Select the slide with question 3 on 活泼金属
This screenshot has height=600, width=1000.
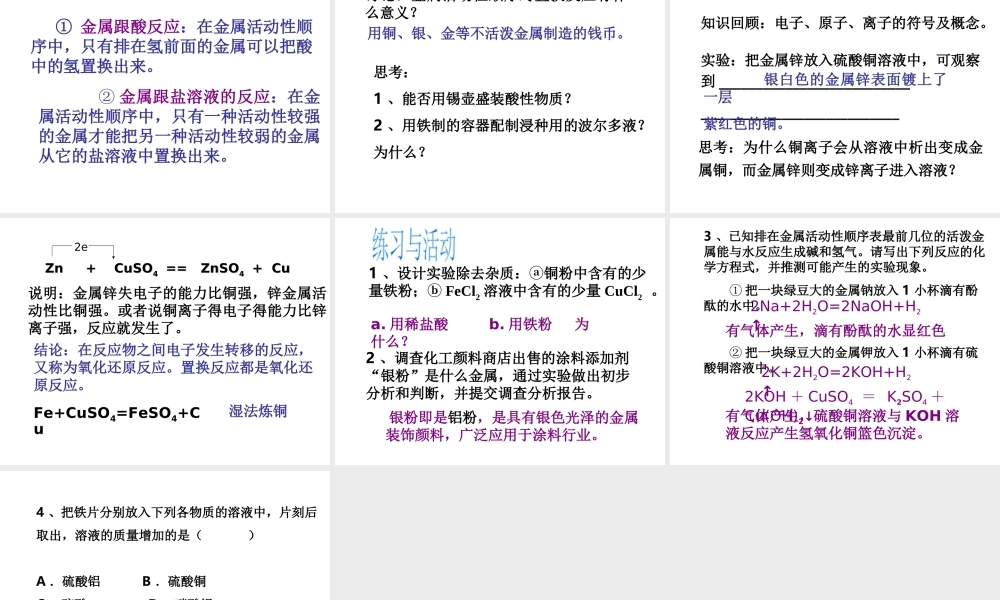coord(835,341)
